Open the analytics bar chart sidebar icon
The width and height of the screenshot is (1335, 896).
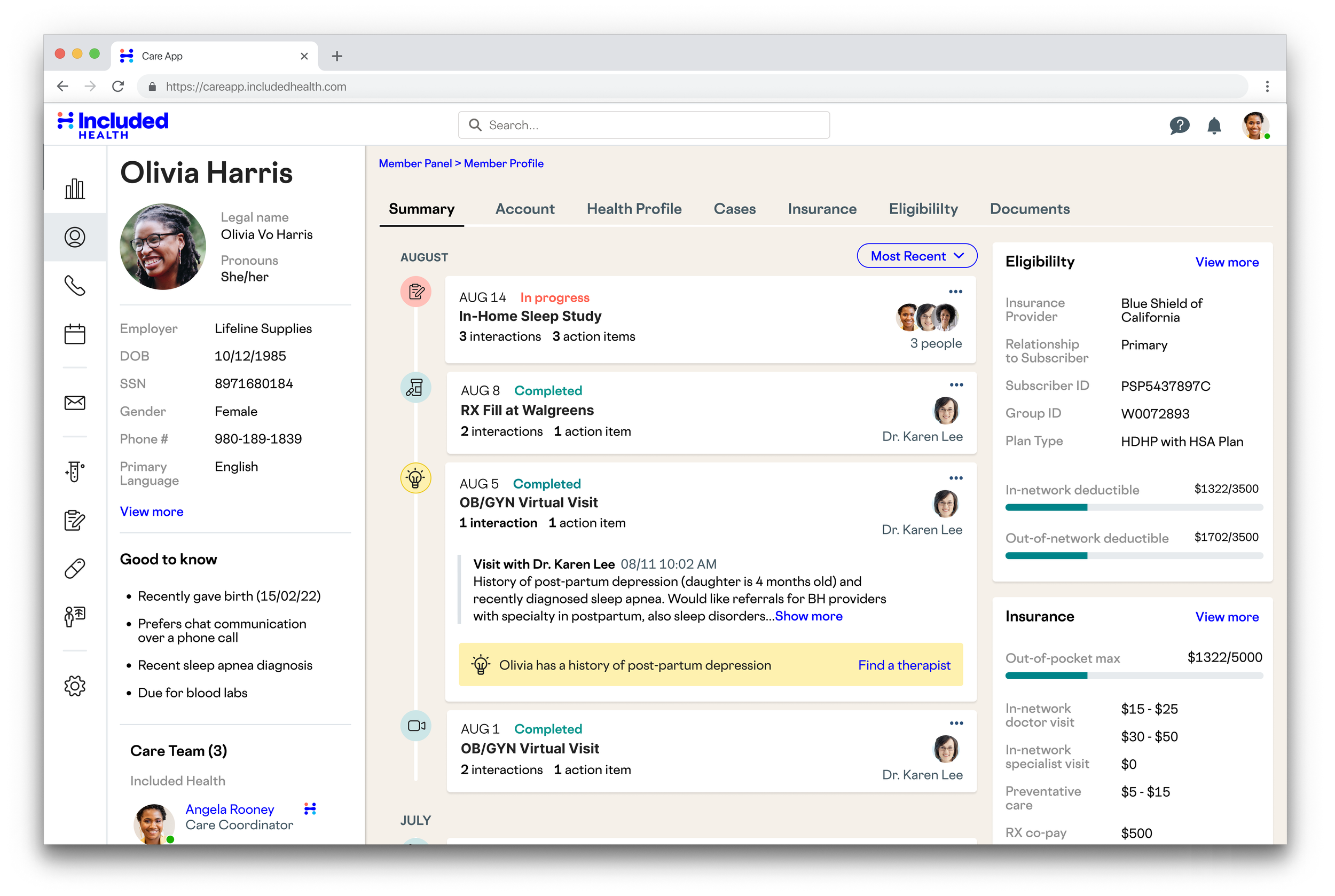click(75, 188)
